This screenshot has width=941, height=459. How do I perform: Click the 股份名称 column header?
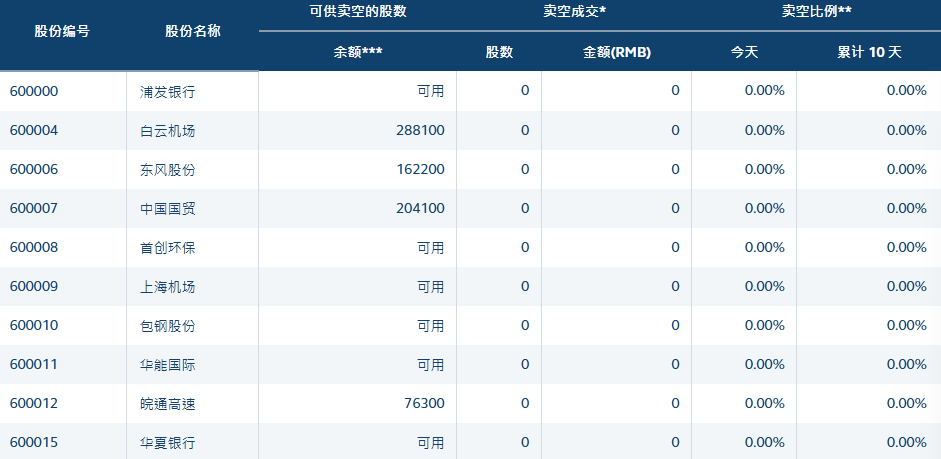[x=193, y=32]
